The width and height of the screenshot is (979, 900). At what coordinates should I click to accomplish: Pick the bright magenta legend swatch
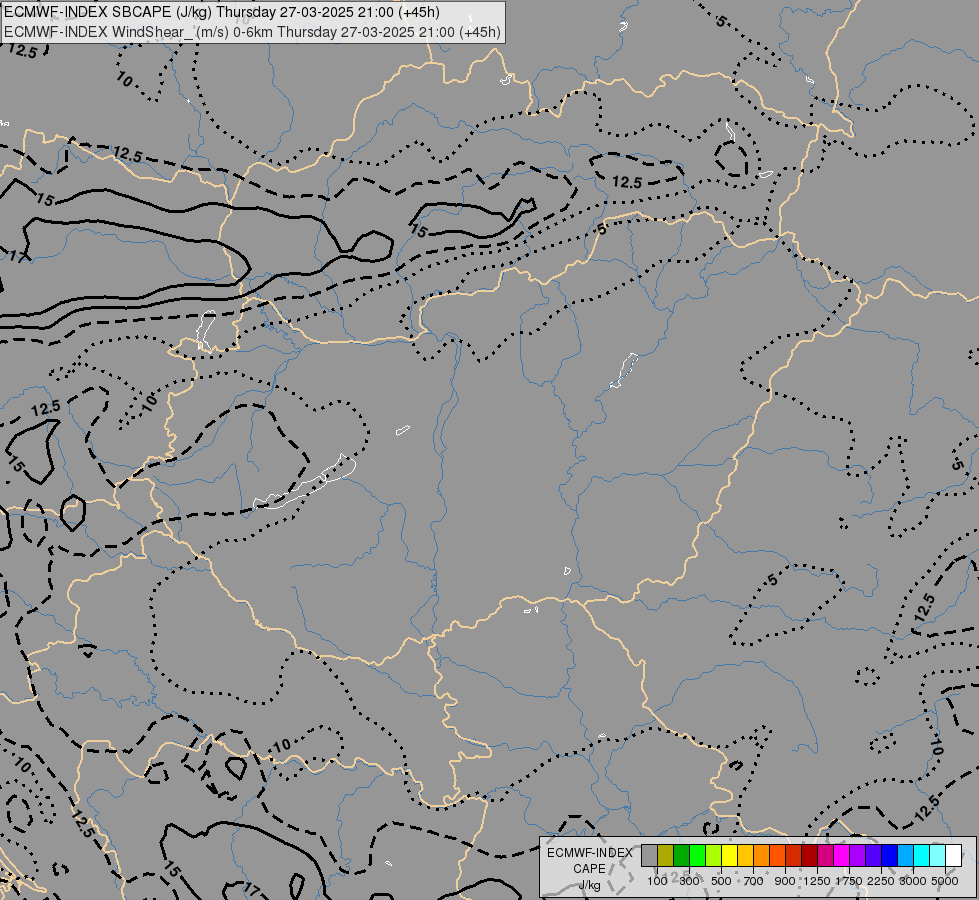click(x=841, y=856)
